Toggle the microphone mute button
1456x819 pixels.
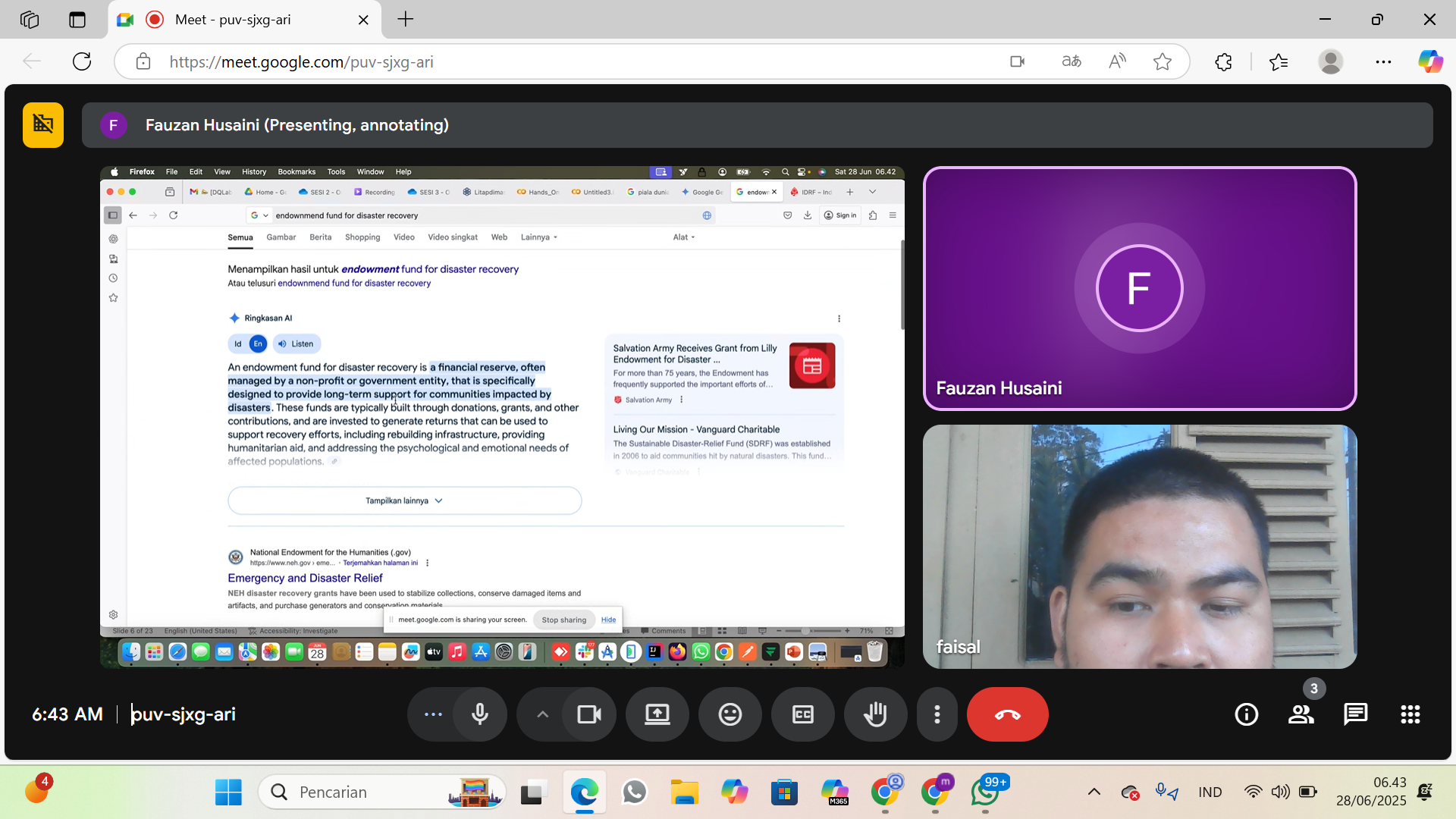(x=479, y=714)
